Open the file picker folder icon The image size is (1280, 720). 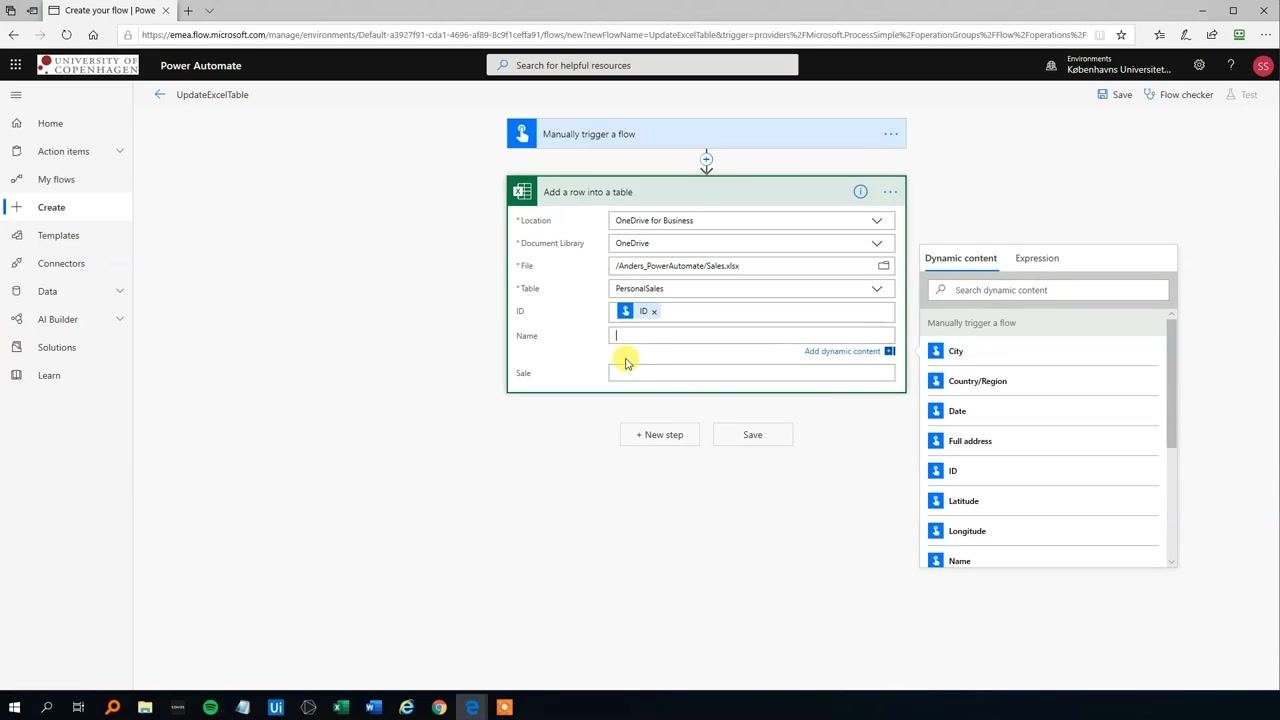pyautogui.click(x=884, y=266)
